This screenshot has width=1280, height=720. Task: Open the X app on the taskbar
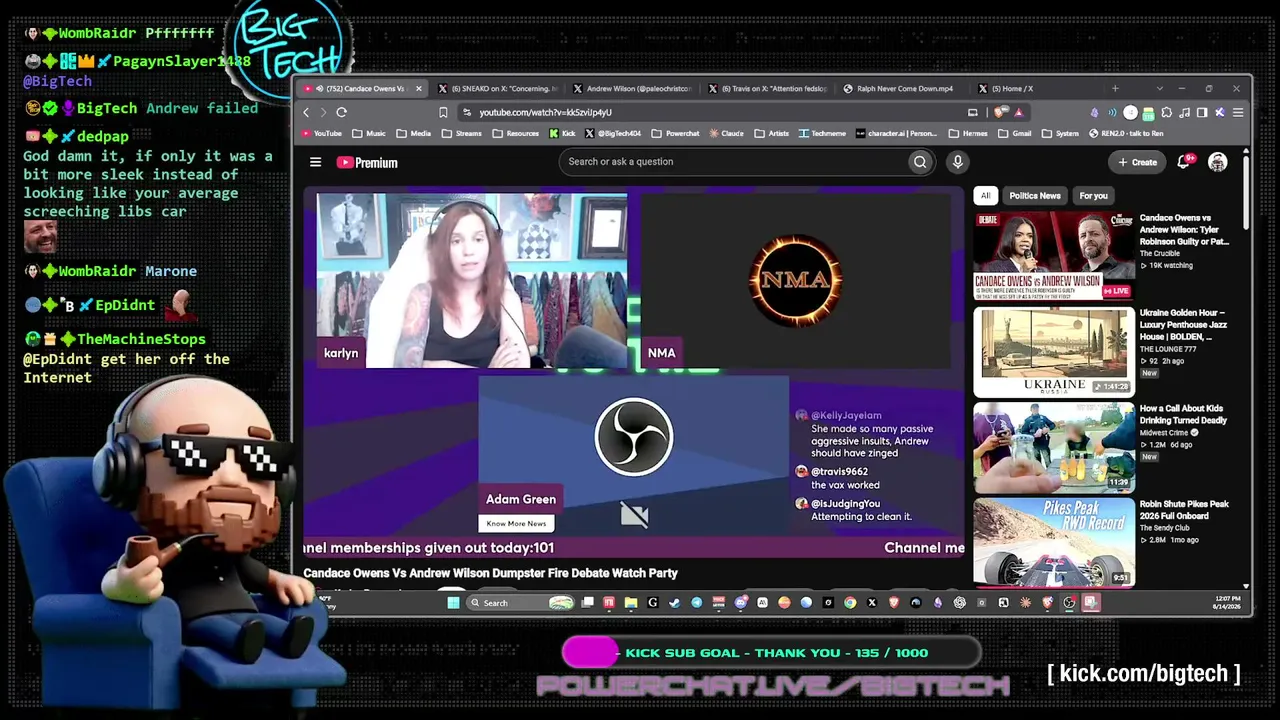(872, 603)
